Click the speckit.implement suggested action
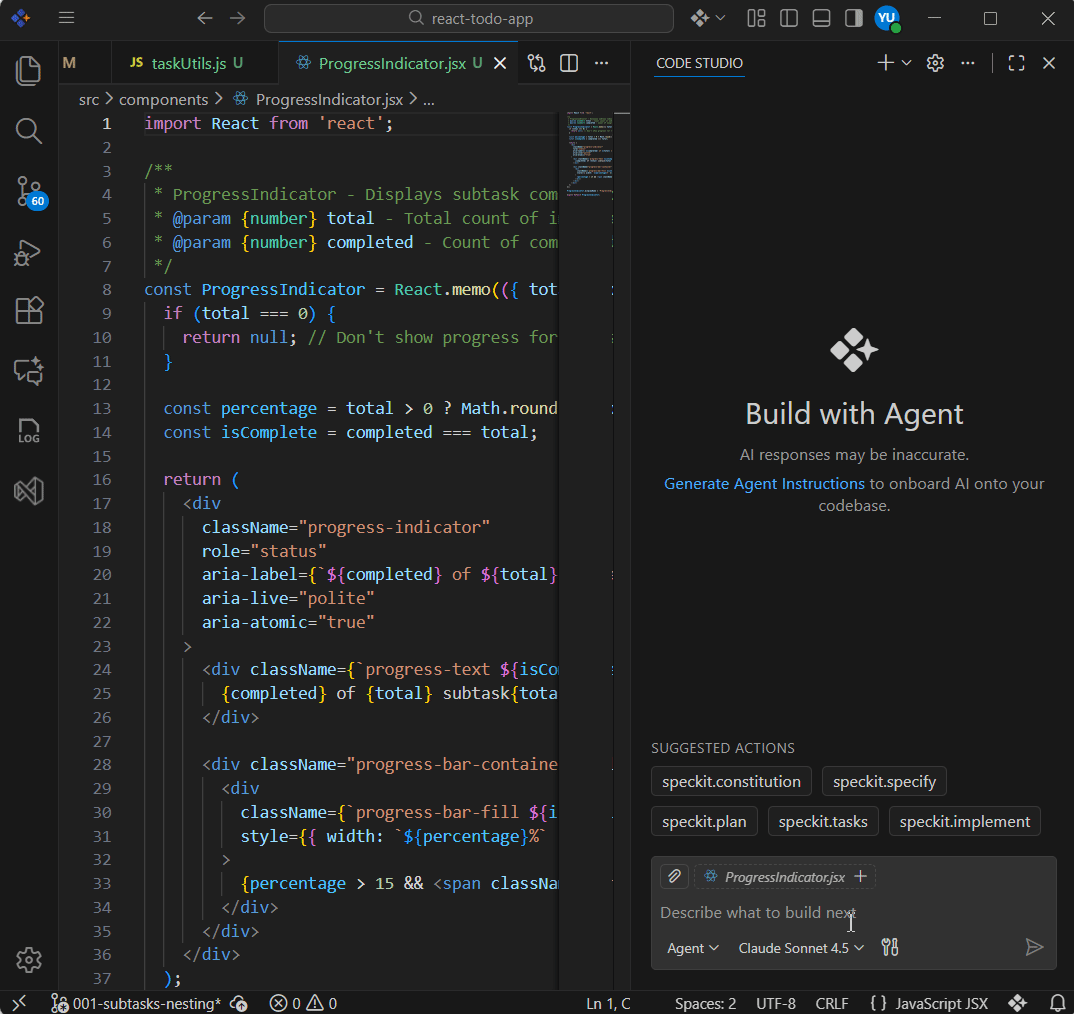 click(964, 821)
